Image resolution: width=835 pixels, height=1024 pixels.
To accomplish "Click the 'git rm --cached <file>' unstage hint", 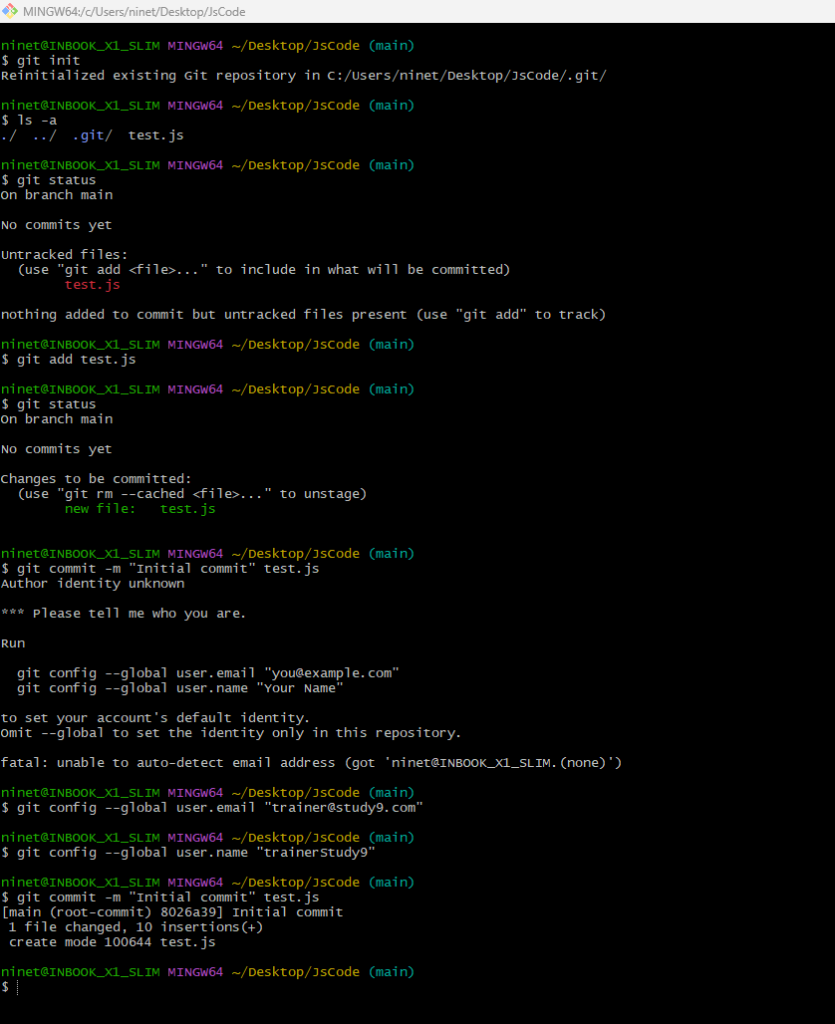I will (192, 494).
